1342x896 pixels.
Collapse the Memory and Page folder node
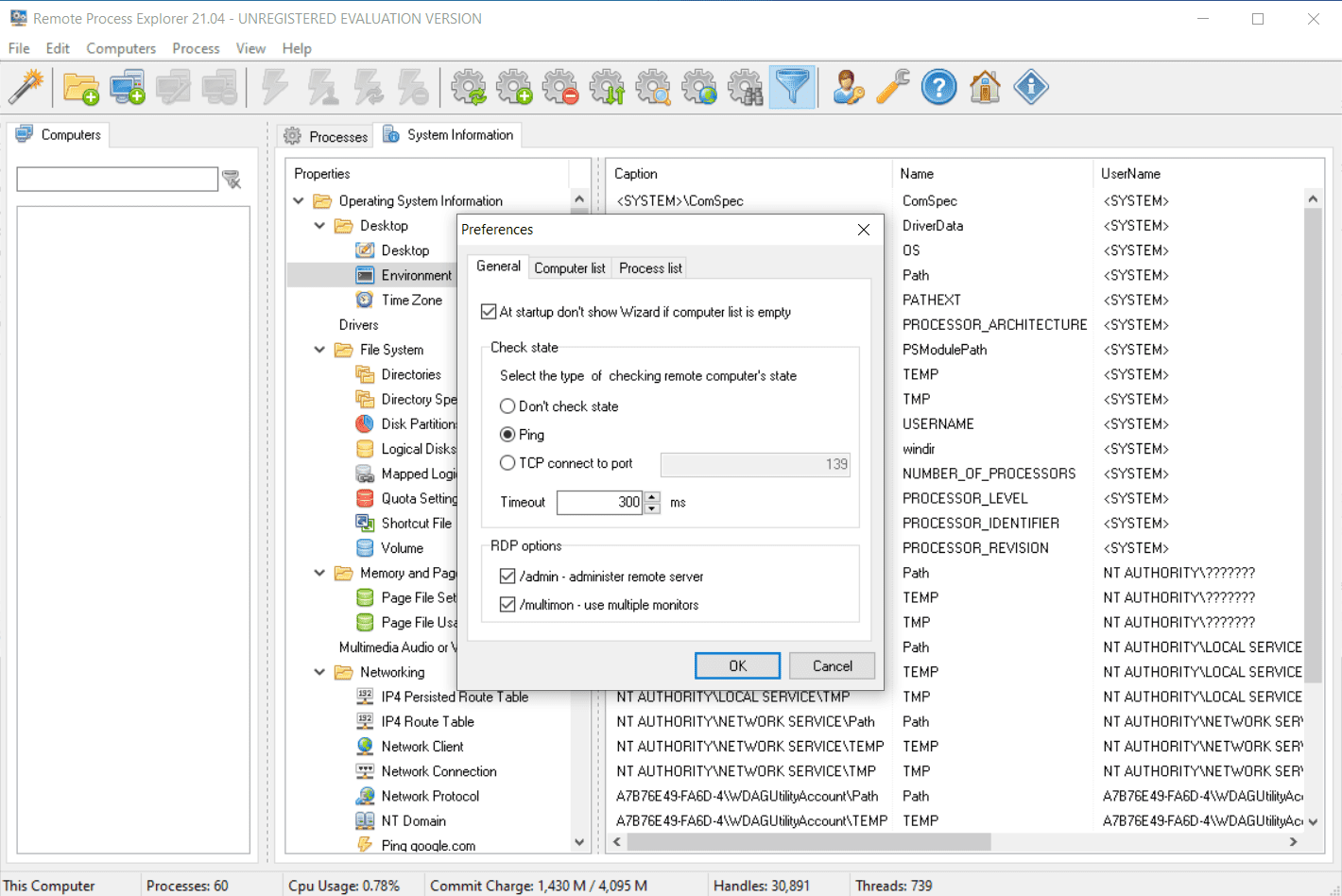coord(319,573)
